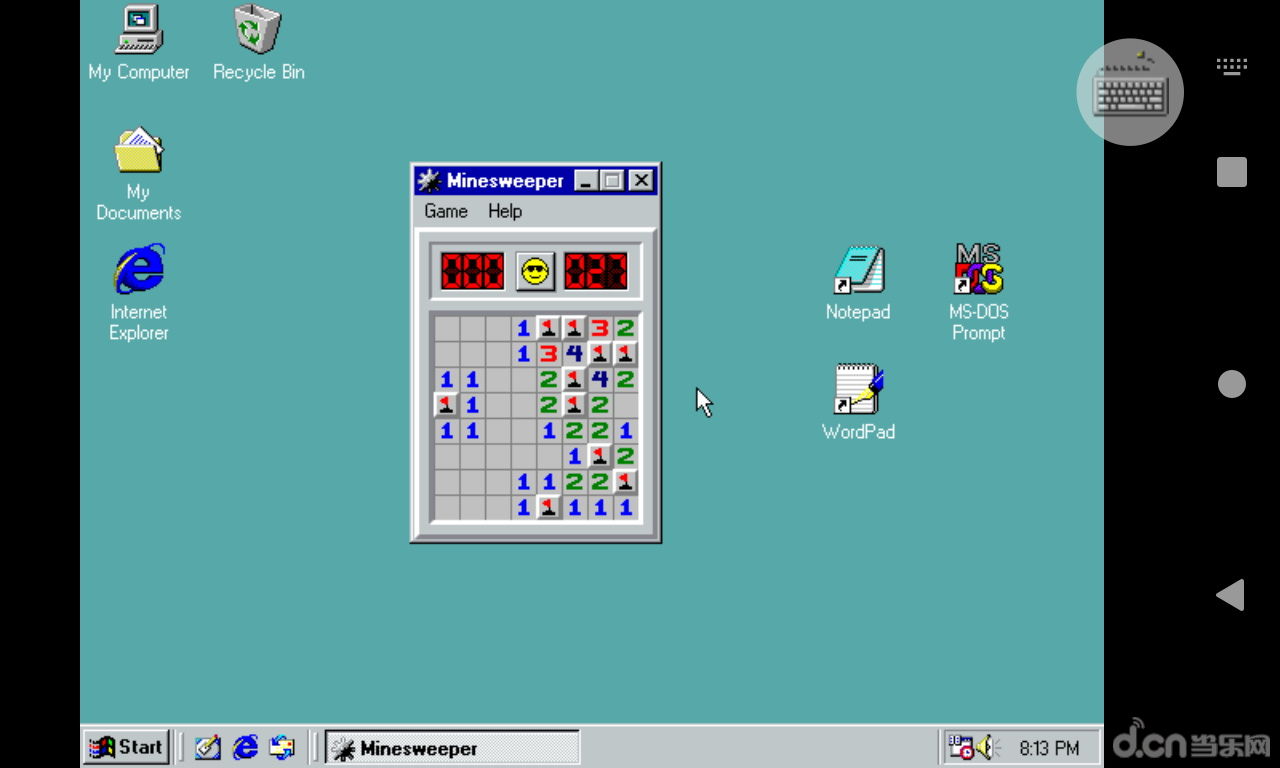Click the flag left of the 3 in top row
The width and height of the screenshot is (1280, 768).
pyautogui.click(x=574, y=328)
